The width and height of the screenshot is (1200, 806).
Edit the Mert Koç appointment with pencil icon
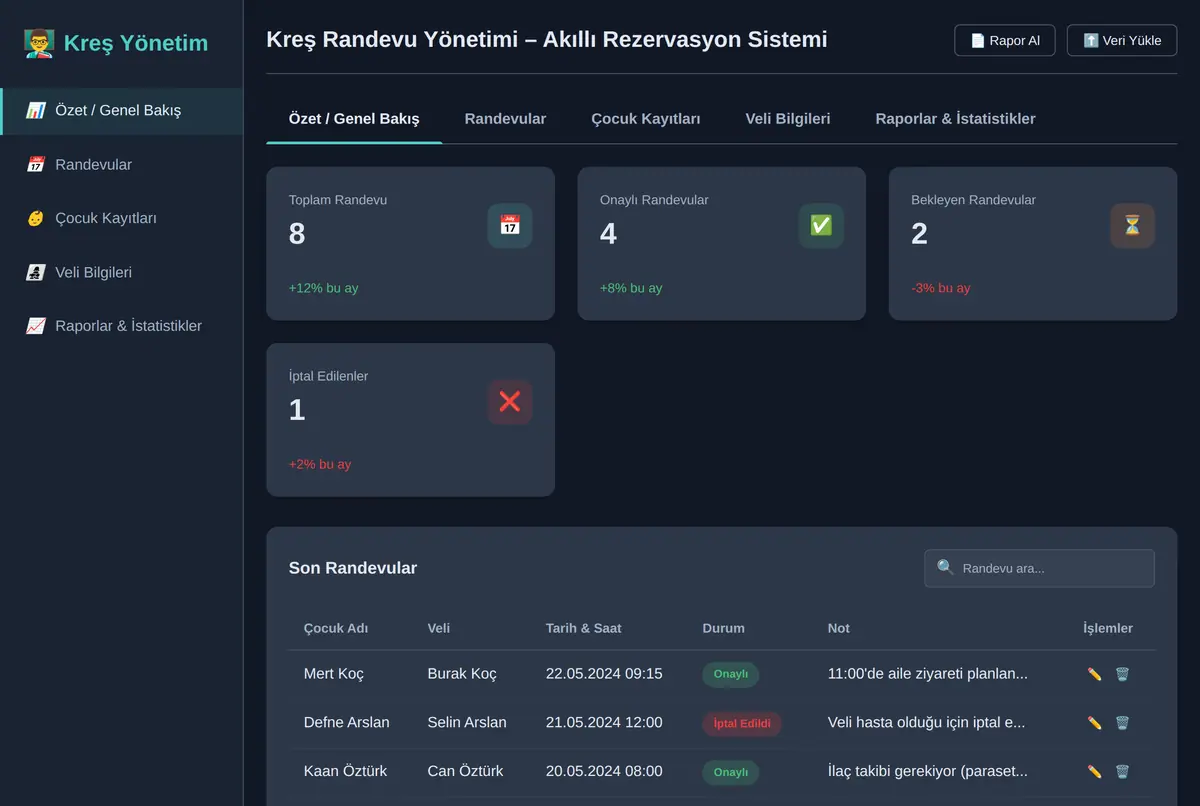tap(1094, 675)
